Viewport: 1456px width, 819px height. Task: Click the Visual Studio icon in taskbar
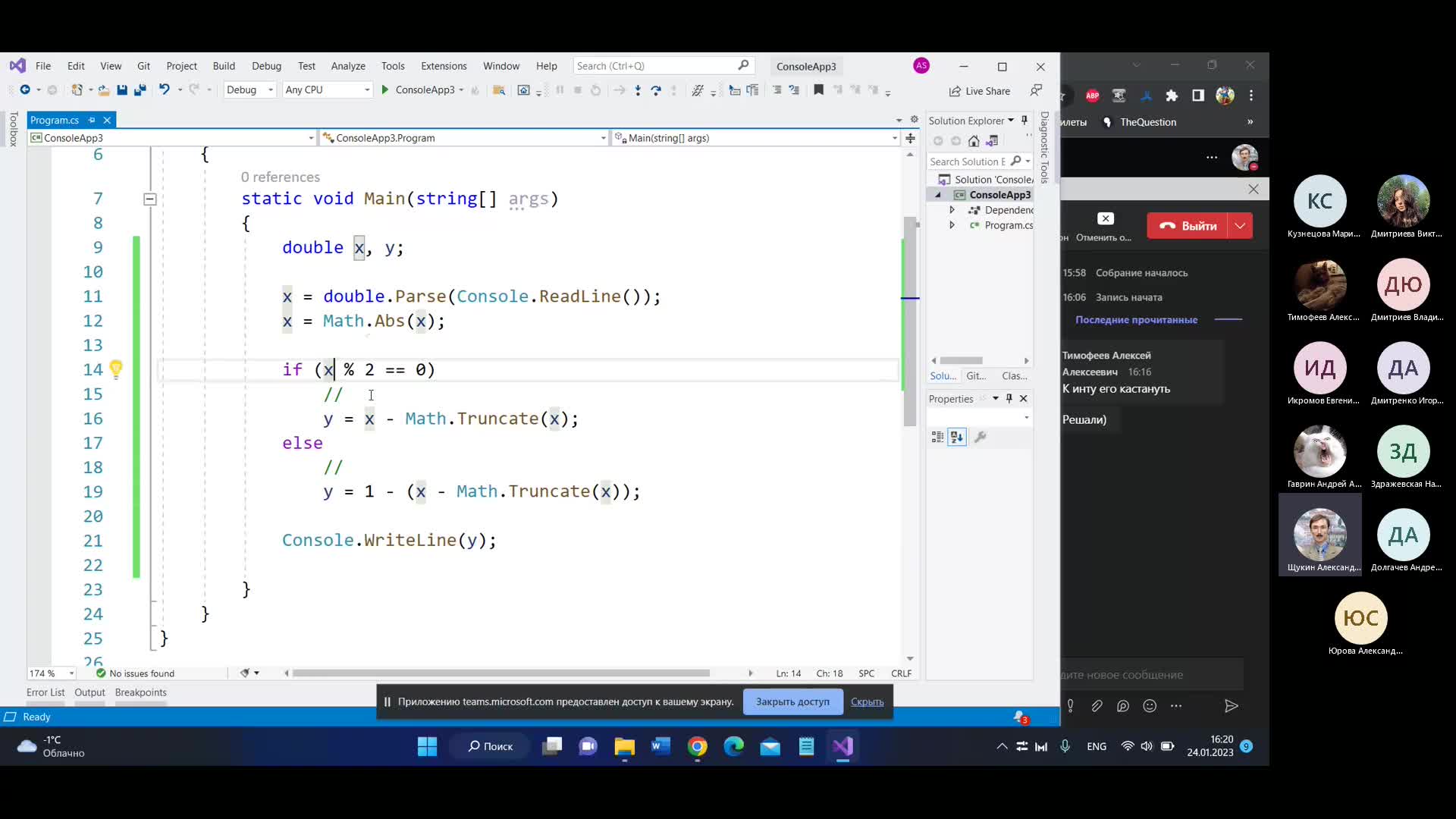coord(843,747)
